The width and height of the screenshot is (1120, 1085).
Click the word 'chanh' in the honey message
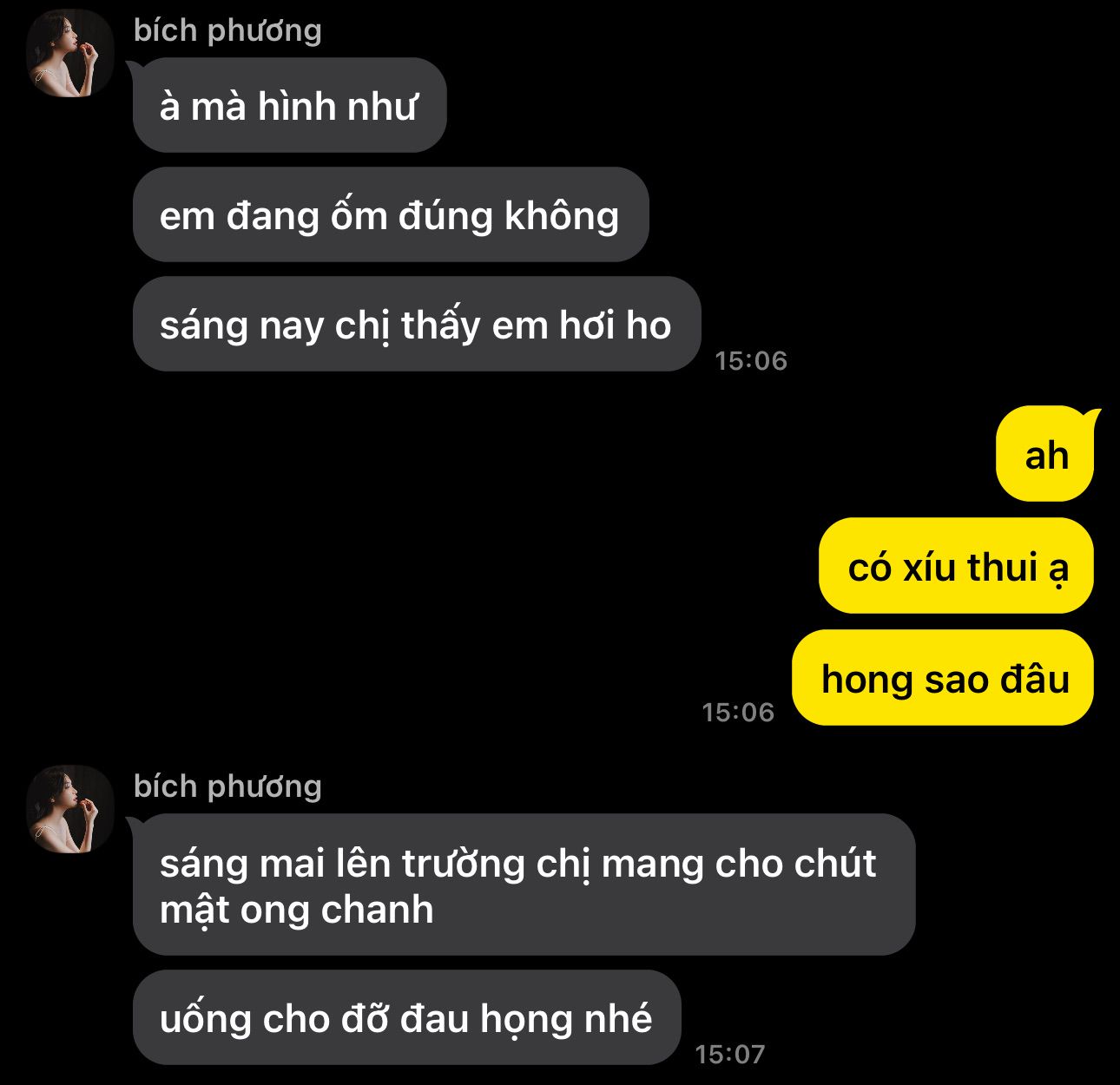point(378,910)
